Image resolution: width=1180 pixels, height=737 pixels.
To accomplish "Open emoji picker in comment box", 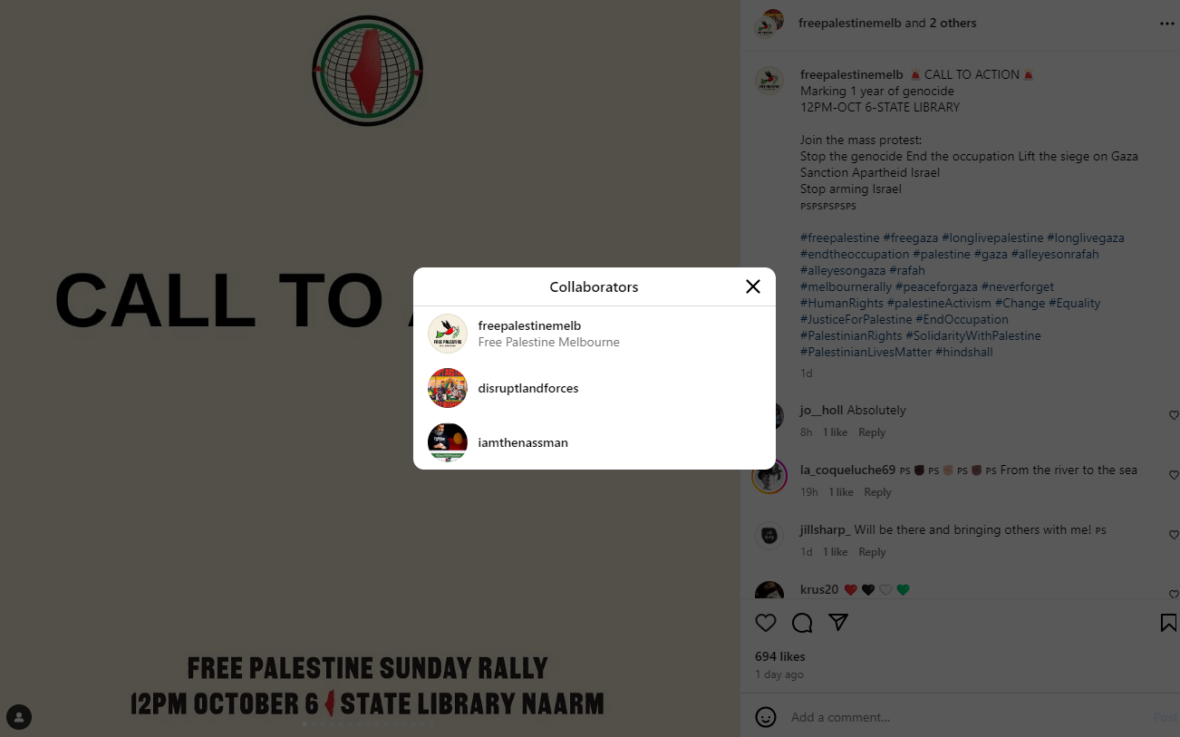I will [765, 717].
